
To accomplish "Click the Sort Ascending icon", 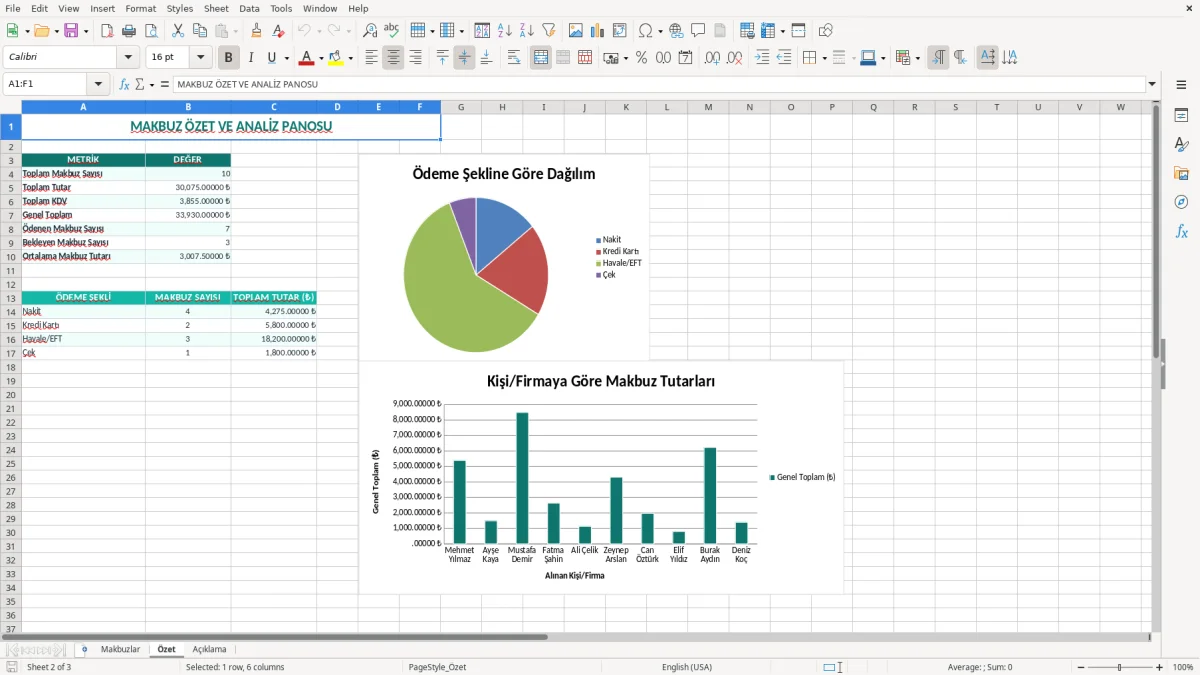I will tap(504, 31).
